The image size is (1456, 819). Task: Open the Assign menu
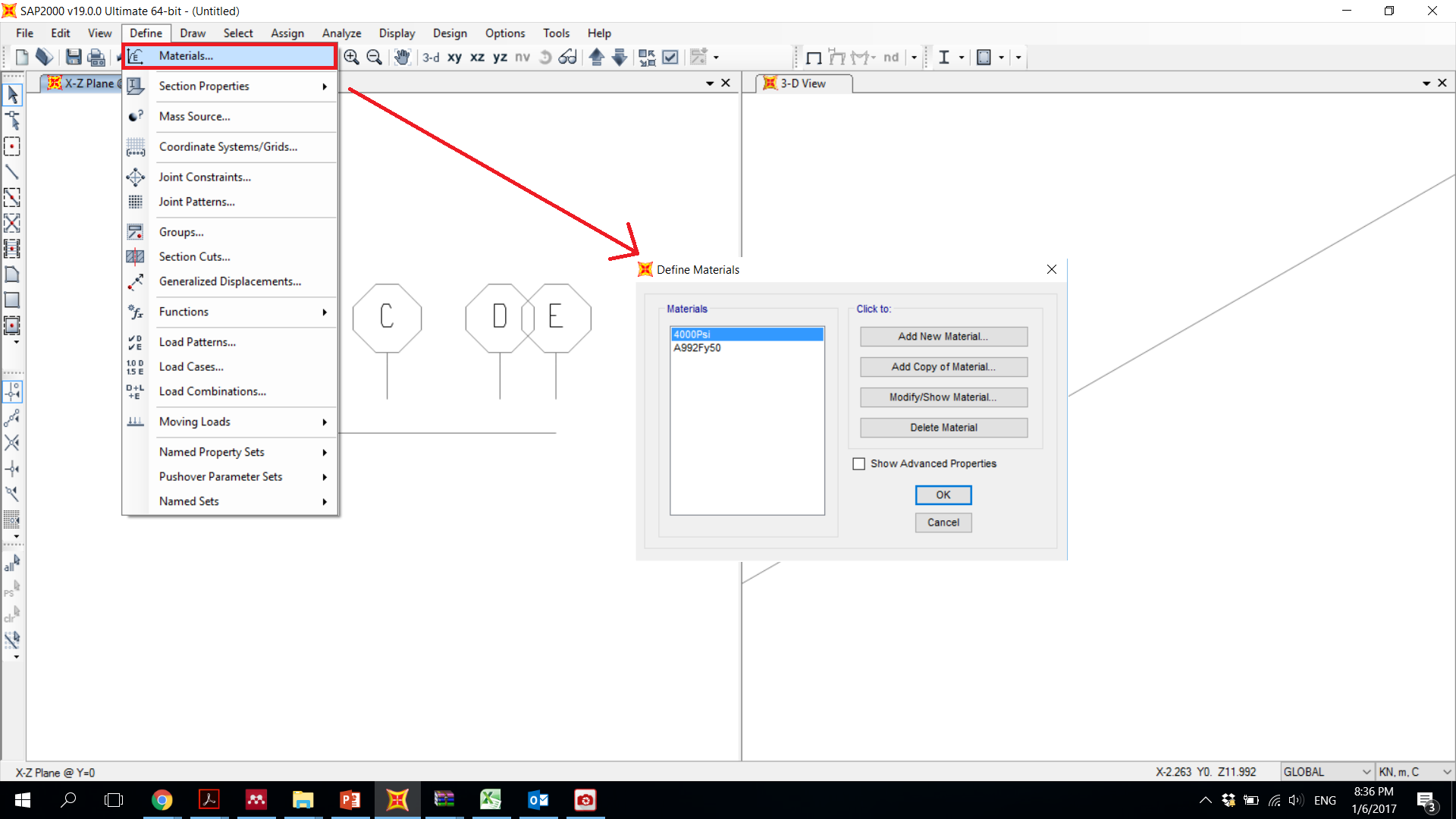point(287,33)
